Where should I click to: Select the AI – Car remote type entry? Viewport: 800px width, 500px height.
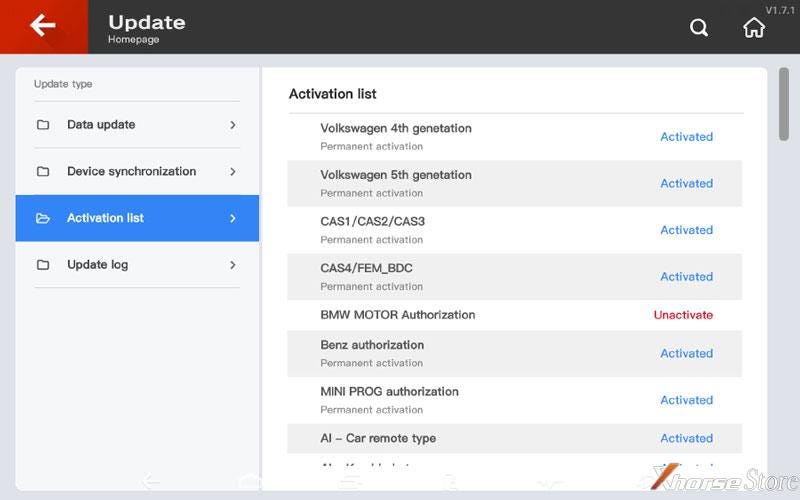(514, 438)
